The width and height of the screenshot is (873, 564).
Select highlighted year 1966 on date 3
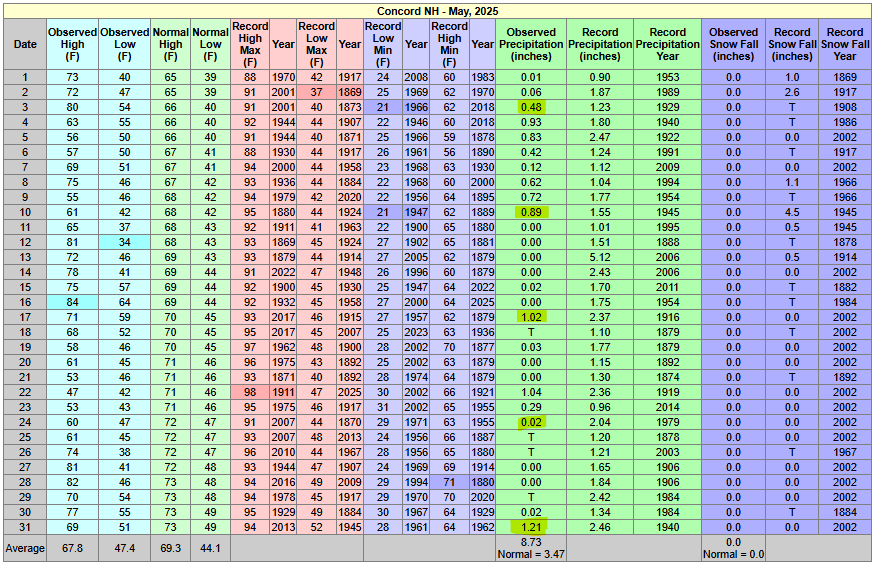(x=416, y=107)
